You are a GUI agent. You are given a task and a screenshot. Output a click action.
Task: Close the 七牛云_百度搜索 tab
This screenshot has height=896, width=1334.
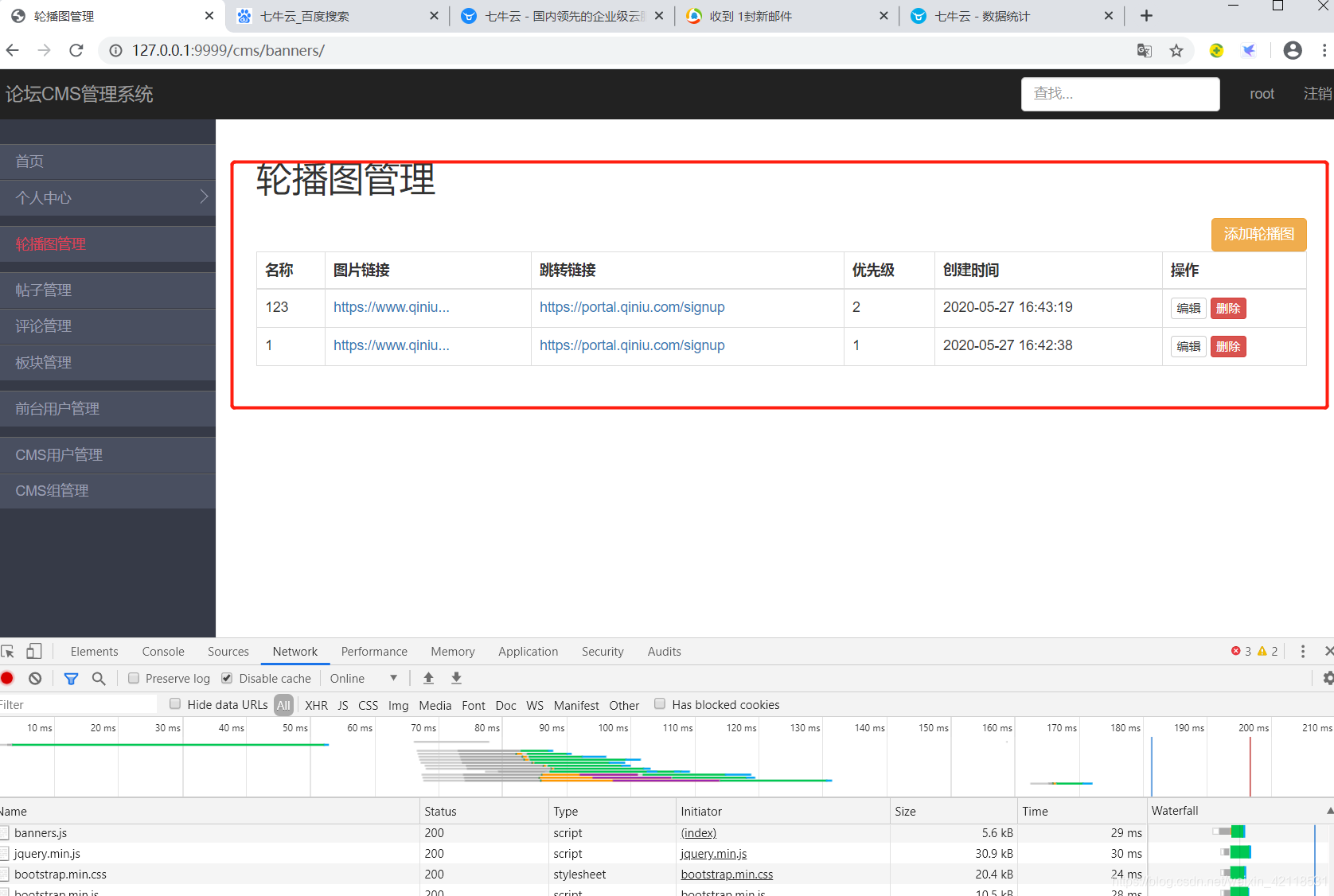[434, 16]
